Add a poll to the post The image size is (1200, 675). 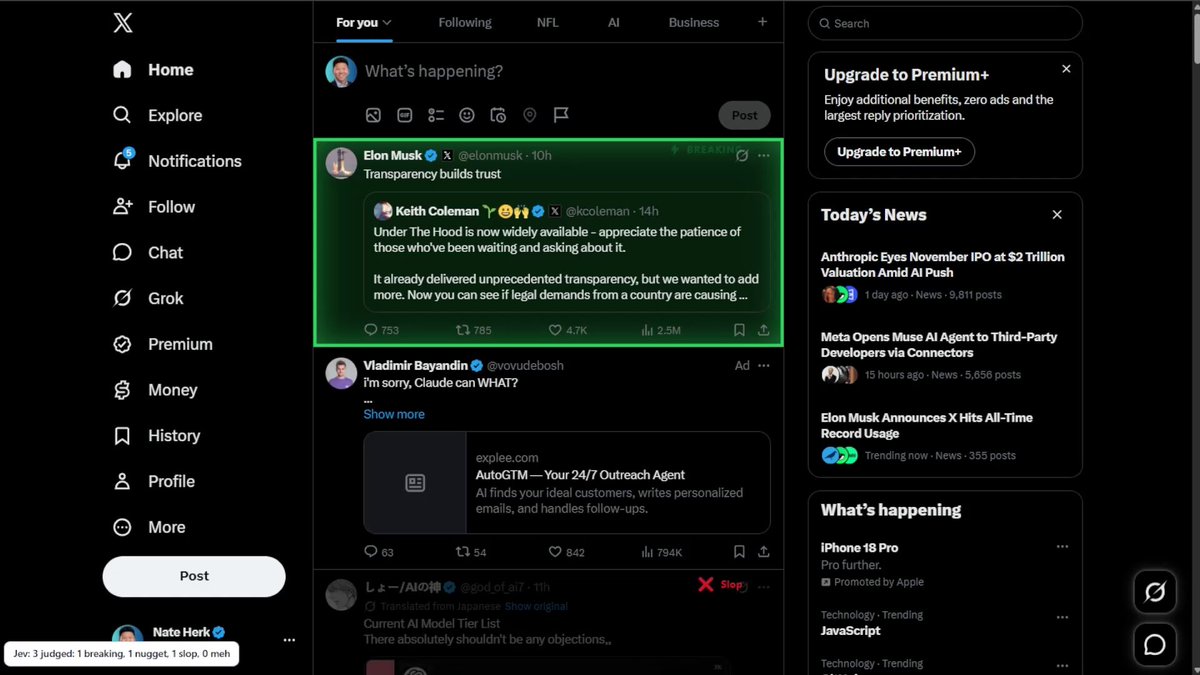(x=436, y=115)
